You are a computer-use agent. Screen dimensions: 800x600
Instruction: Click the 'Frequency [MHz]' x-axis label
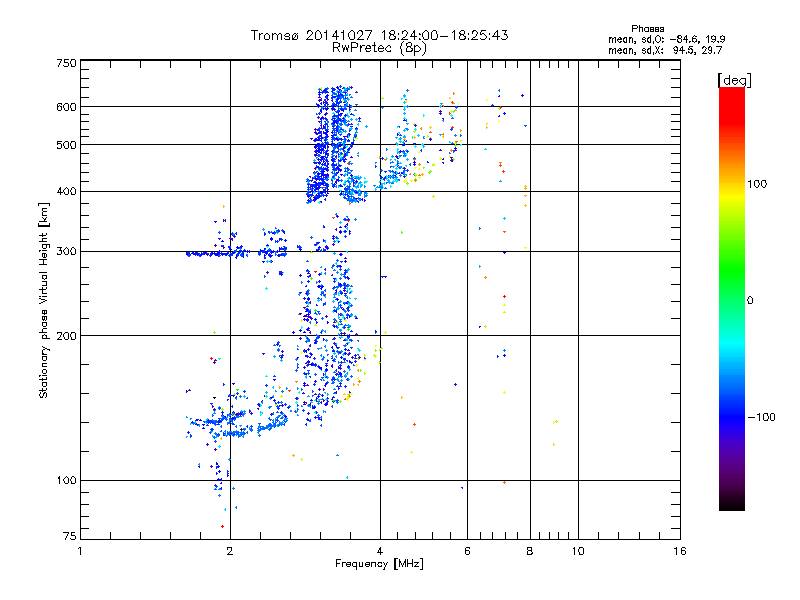coord(379,564)
